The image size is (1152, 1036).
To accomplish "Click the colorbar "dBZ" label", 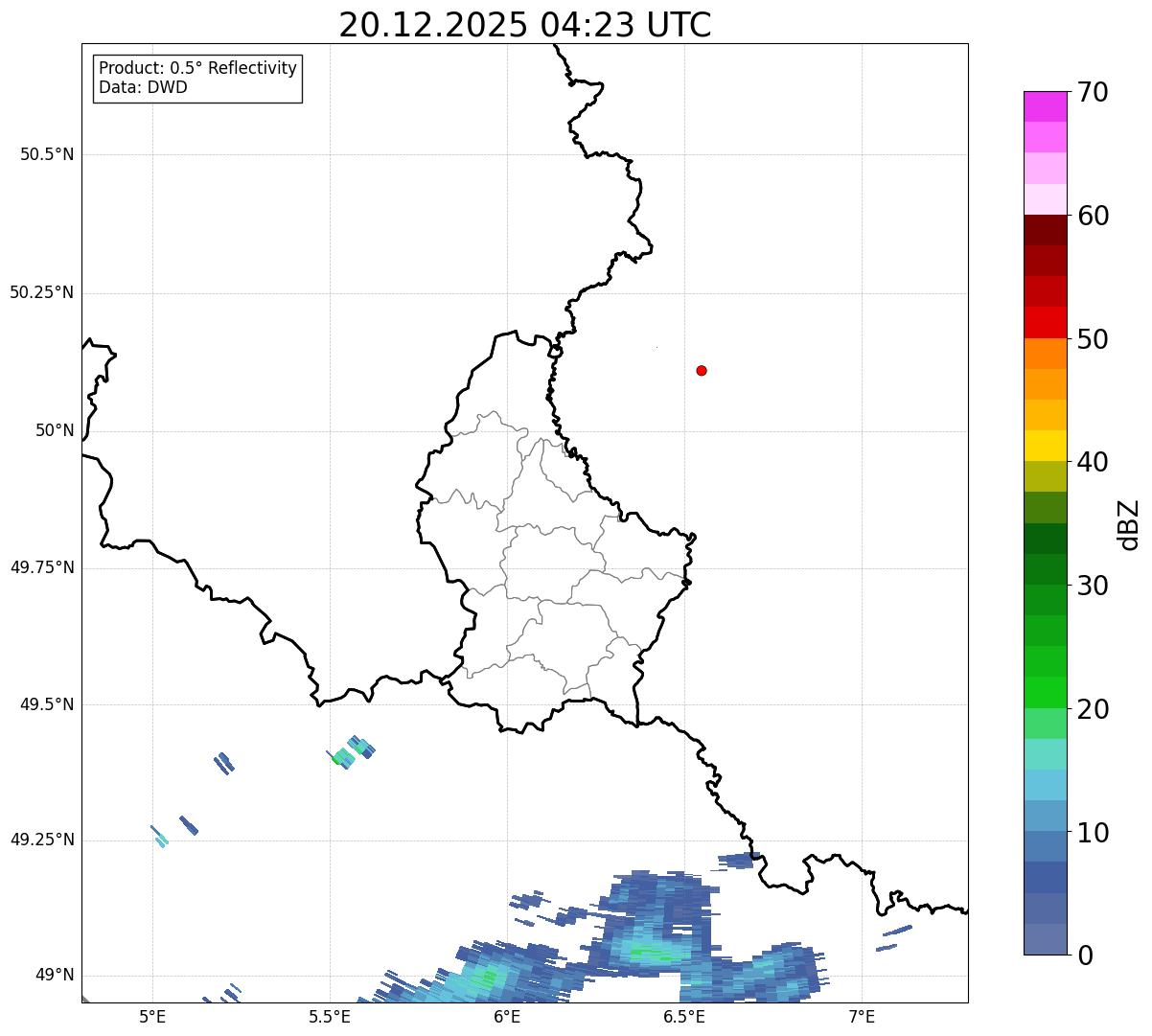I will pyautogui.click(x=1129, y=524).
